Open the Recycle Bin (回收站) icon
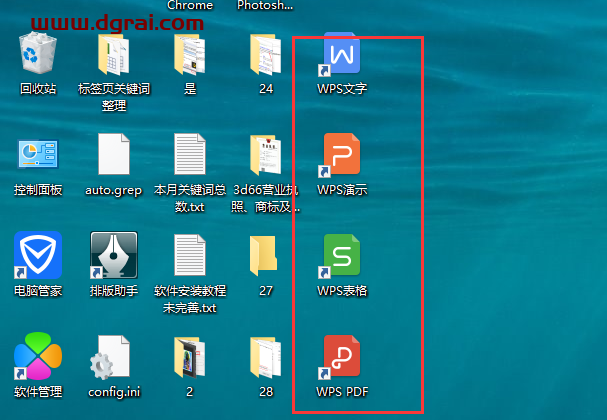The image size is (607, 420). coord(38,53)
